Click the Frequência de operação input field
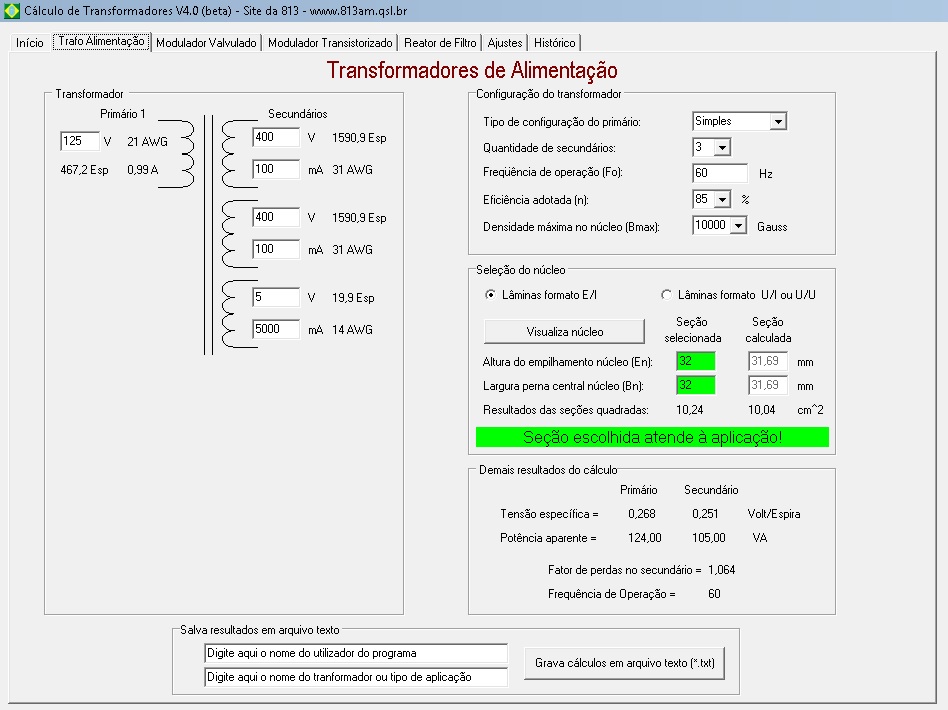 tap(719, 173)
